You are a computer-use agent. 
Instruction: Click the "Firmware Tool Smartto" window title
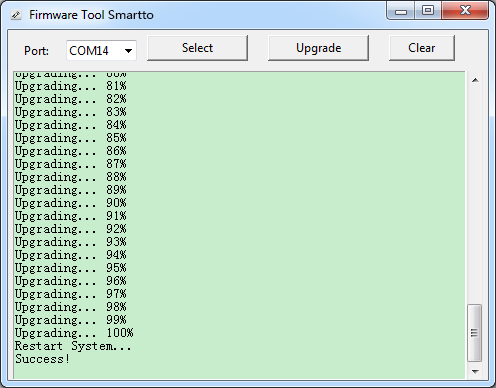[91, 15]
